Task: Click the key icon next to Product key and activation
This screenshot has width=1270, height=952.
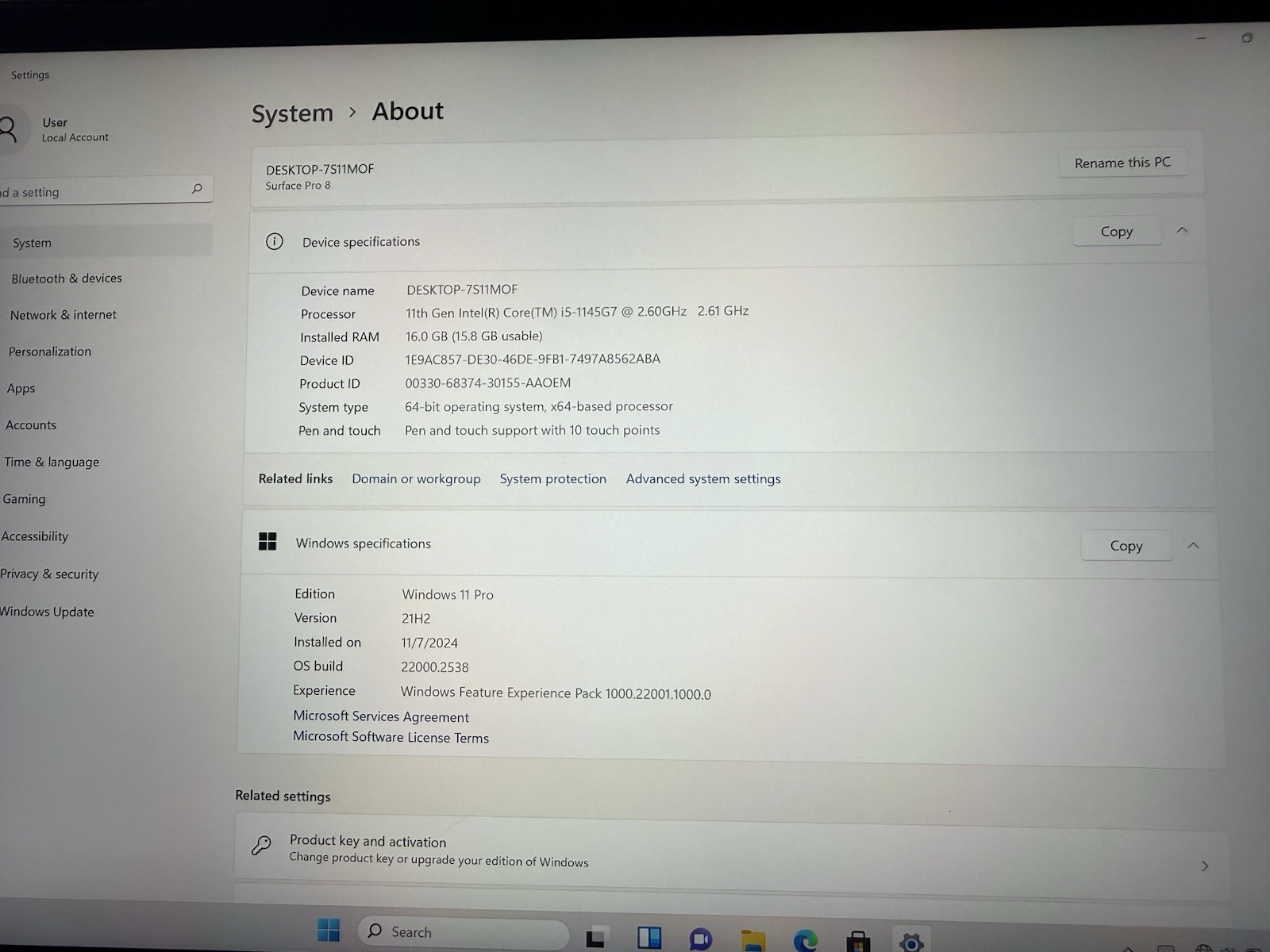Action: [x=261, y=845]
